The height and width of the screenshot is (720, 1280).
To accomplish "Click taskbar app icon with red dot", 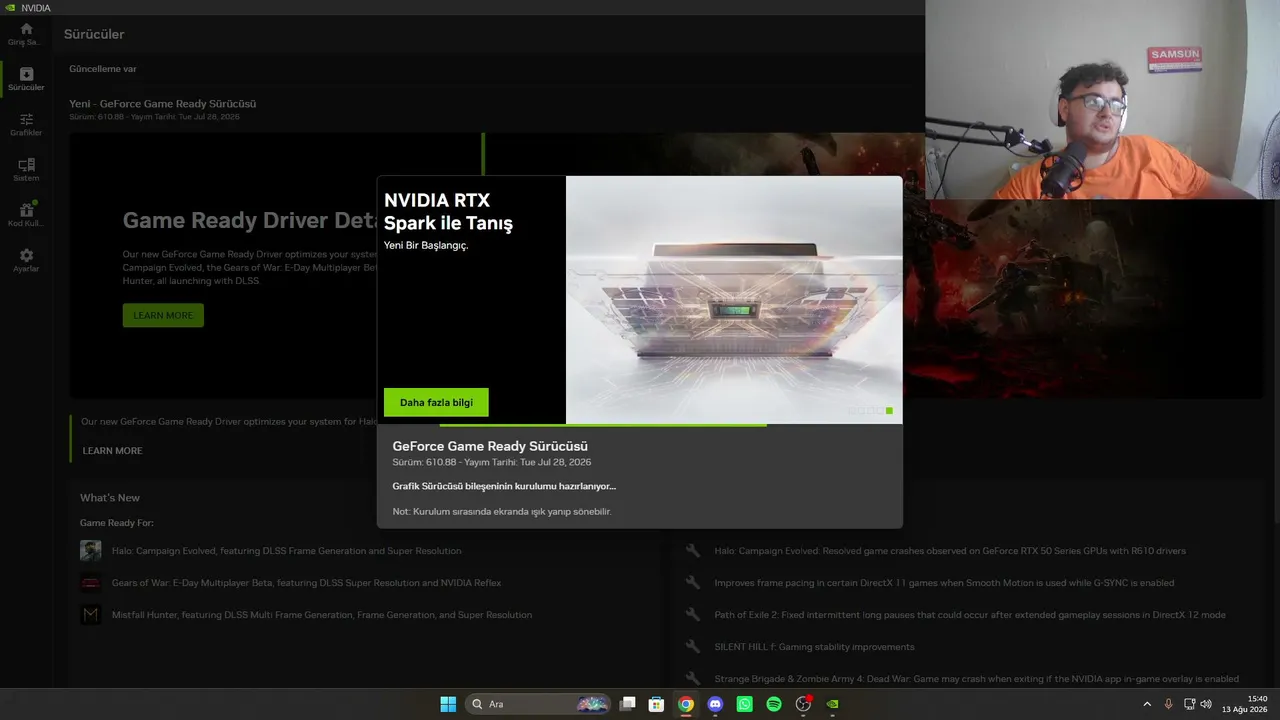I will (x=803, y=704).
